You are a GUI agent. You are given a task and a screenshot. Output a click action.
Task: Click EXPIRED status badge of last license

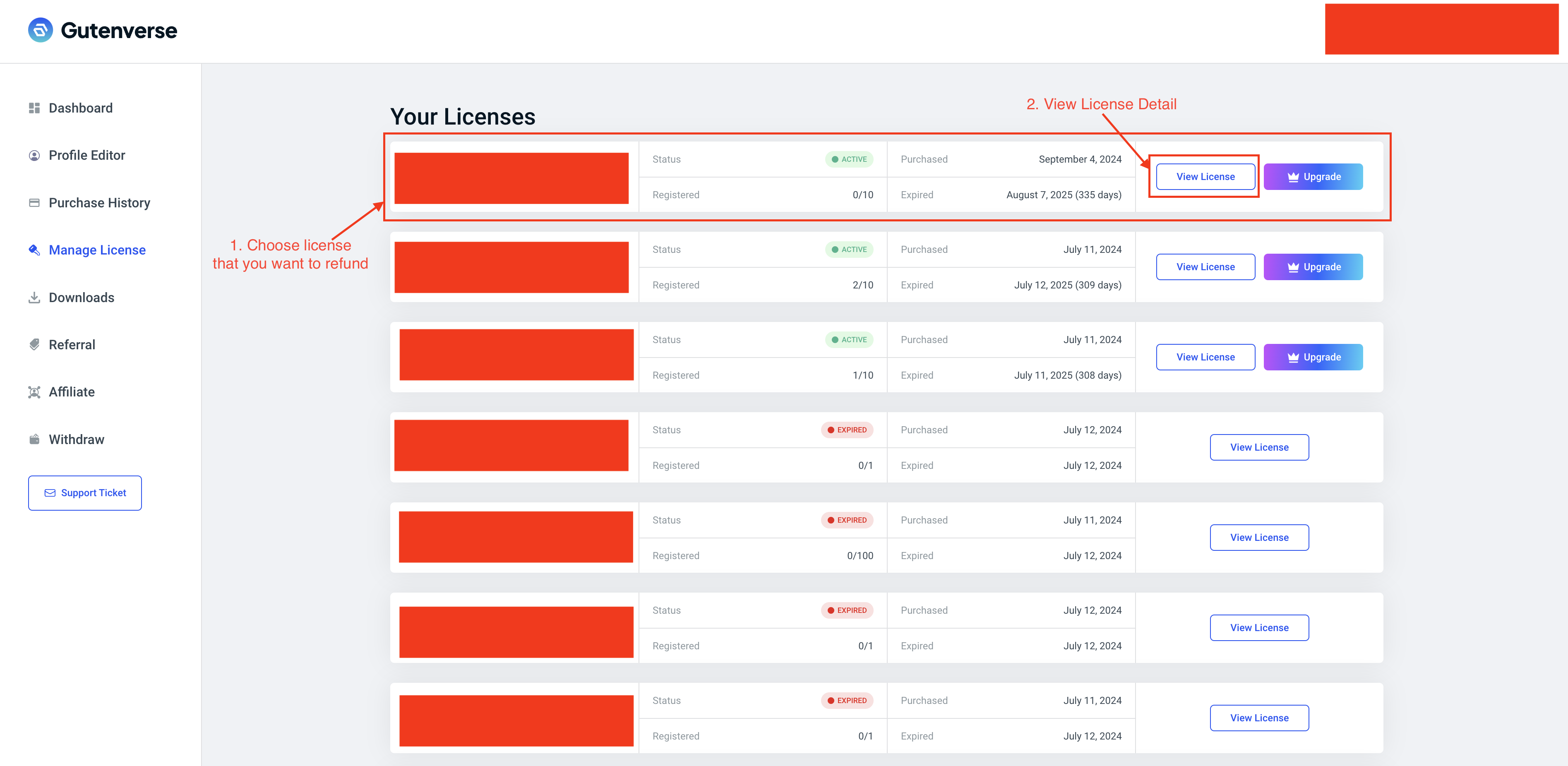[847, 700]
